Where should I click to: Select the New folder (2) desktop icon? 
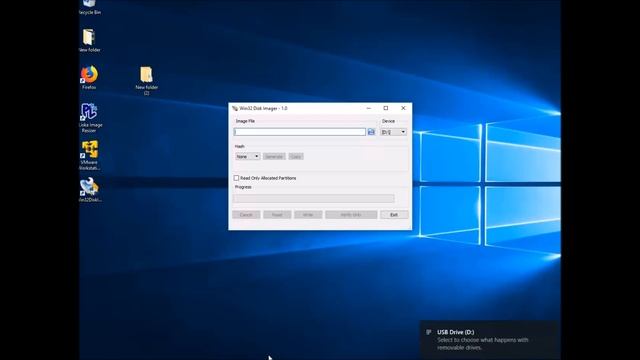pyautogui.click(x=147, y=80)
